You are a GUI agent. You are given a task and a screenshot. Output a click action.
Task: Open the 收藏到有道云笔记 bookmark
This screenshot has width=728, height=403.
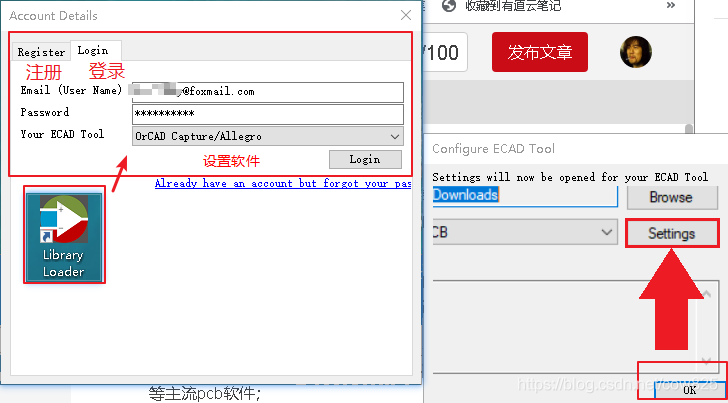513,6
